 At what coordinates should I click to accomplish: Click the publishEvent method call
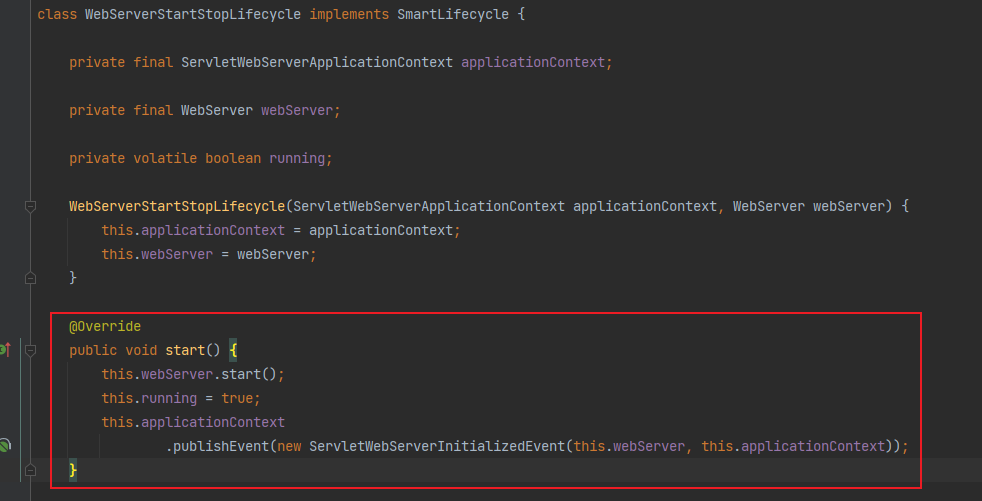pyautogui.click(x=216, y=446)
